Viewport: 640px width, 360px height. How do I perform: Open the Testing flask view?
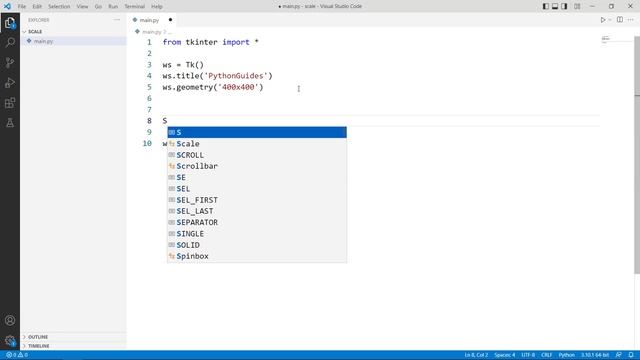(10, 122)
